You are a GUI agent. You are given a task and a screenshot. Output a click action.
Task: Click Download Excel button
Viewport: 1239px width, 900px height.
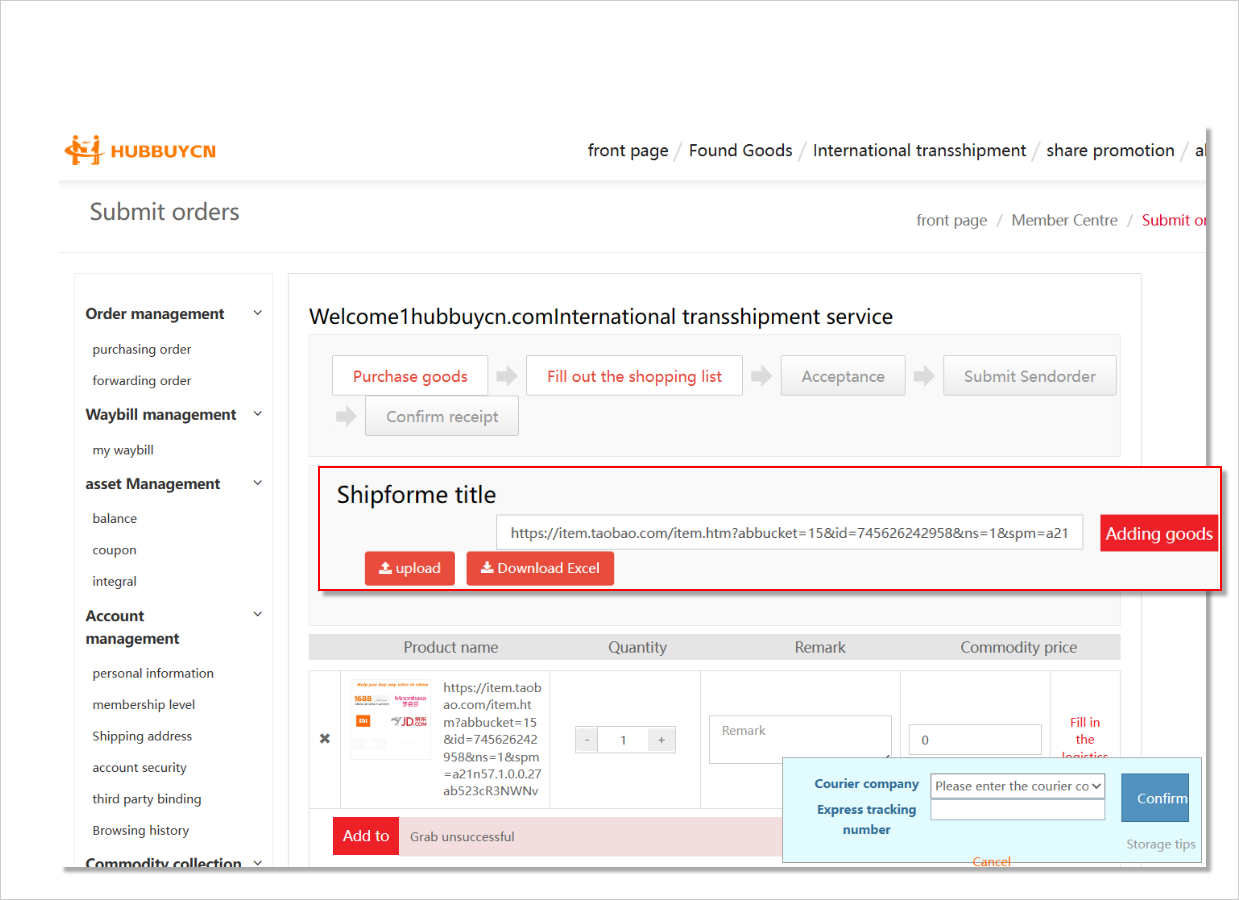[x=540, y=568]
